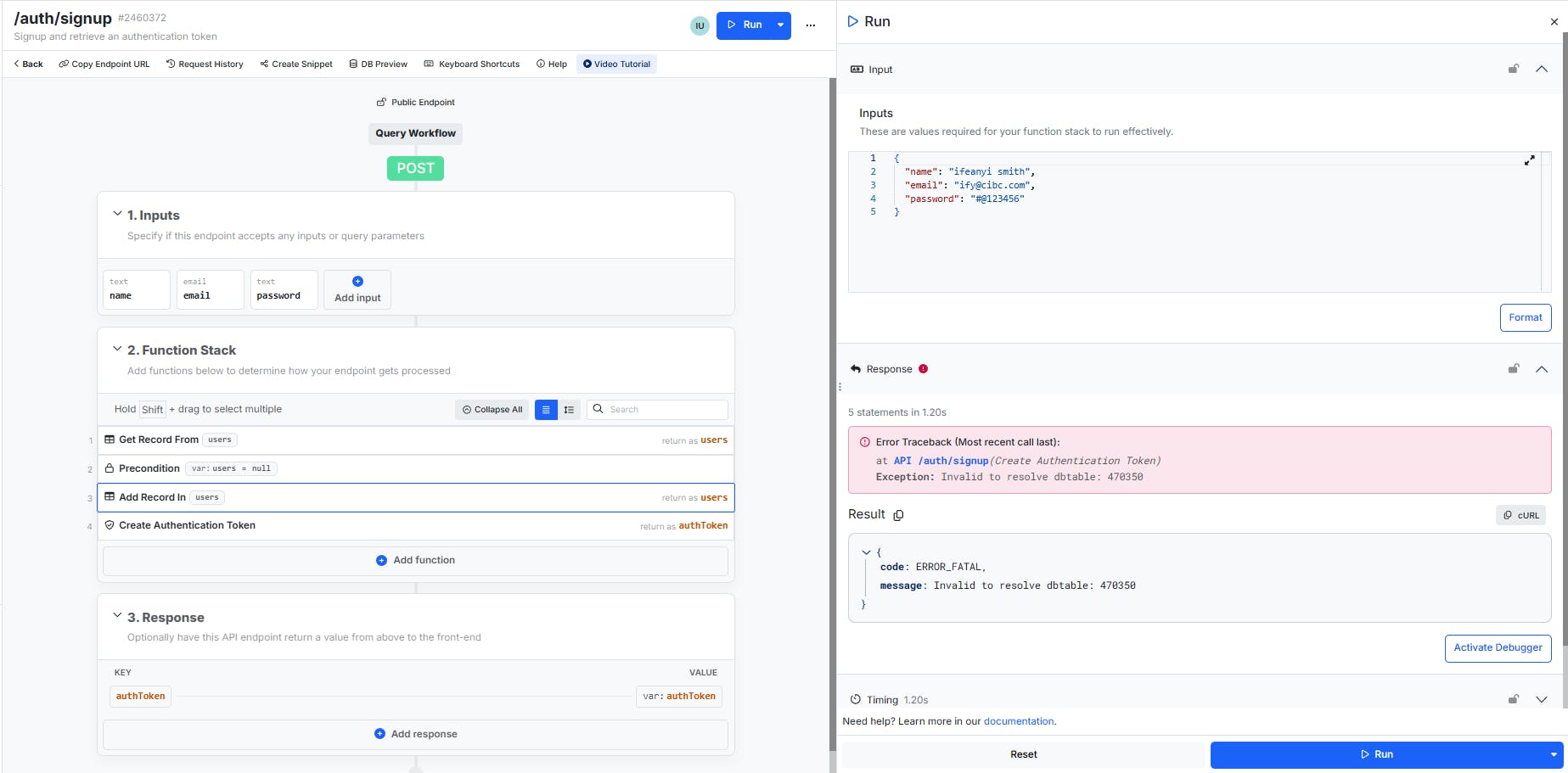Viewport: 1568px width, 773px height.
Task: Open the API /auth/signup traceback link
Action: 941,462
